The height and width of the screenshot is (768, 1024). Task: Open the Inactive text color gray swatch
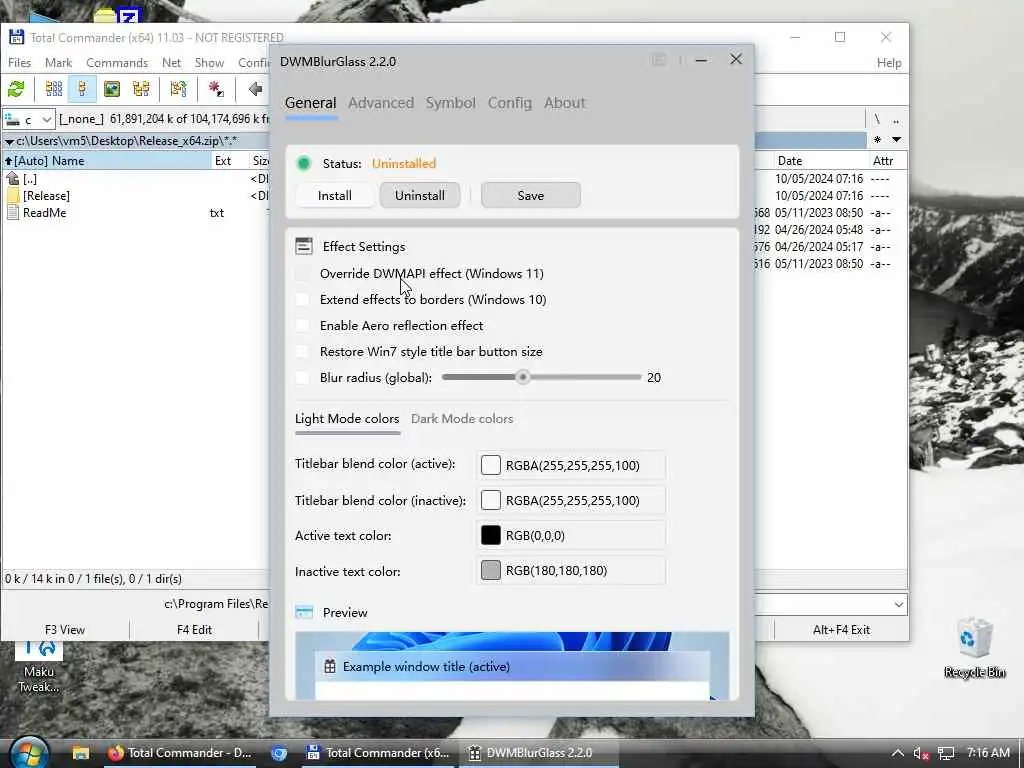(491, 571)
